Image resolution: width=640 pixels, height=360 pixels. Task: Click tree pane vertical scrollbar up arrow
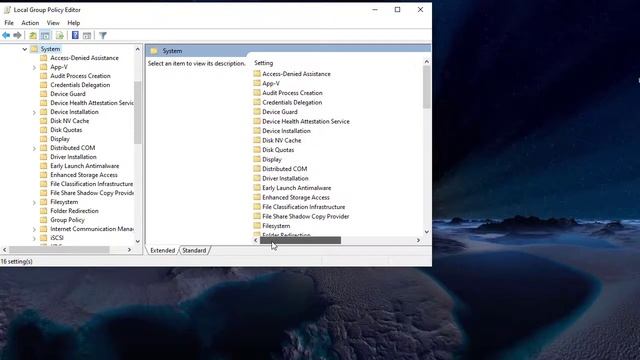138,49
